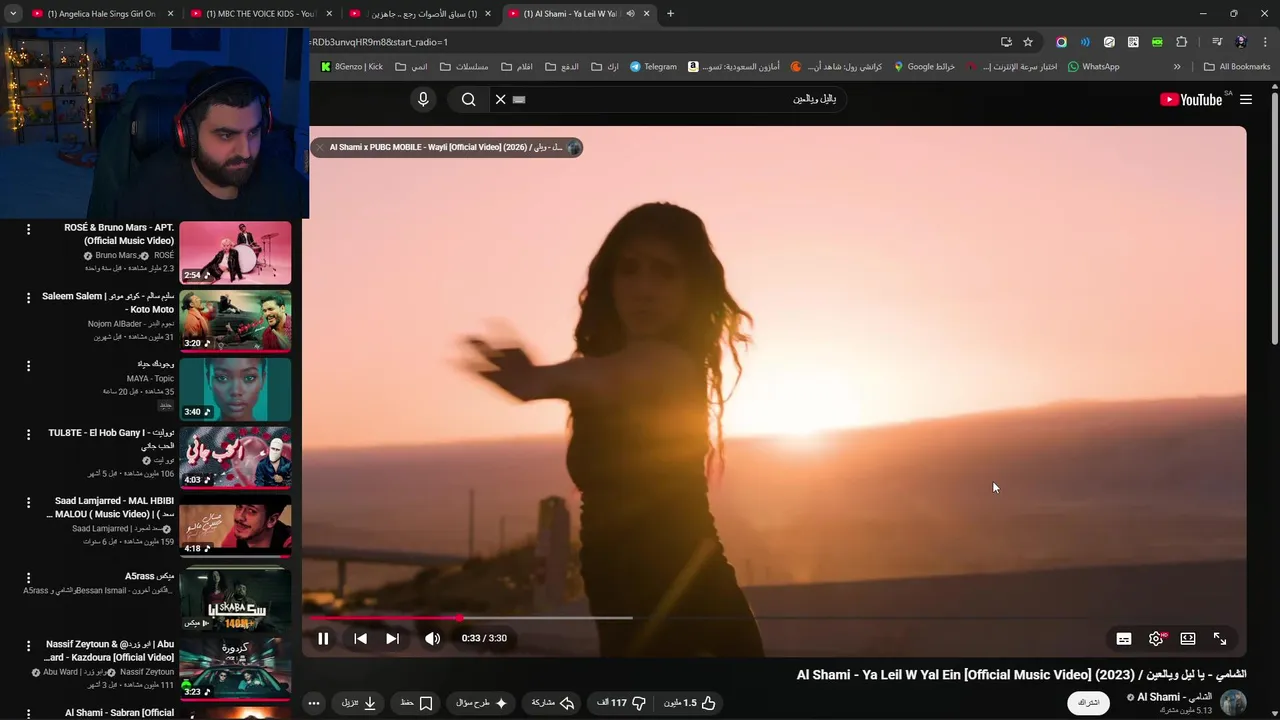Dislike the video with the thumbs down

622,703
